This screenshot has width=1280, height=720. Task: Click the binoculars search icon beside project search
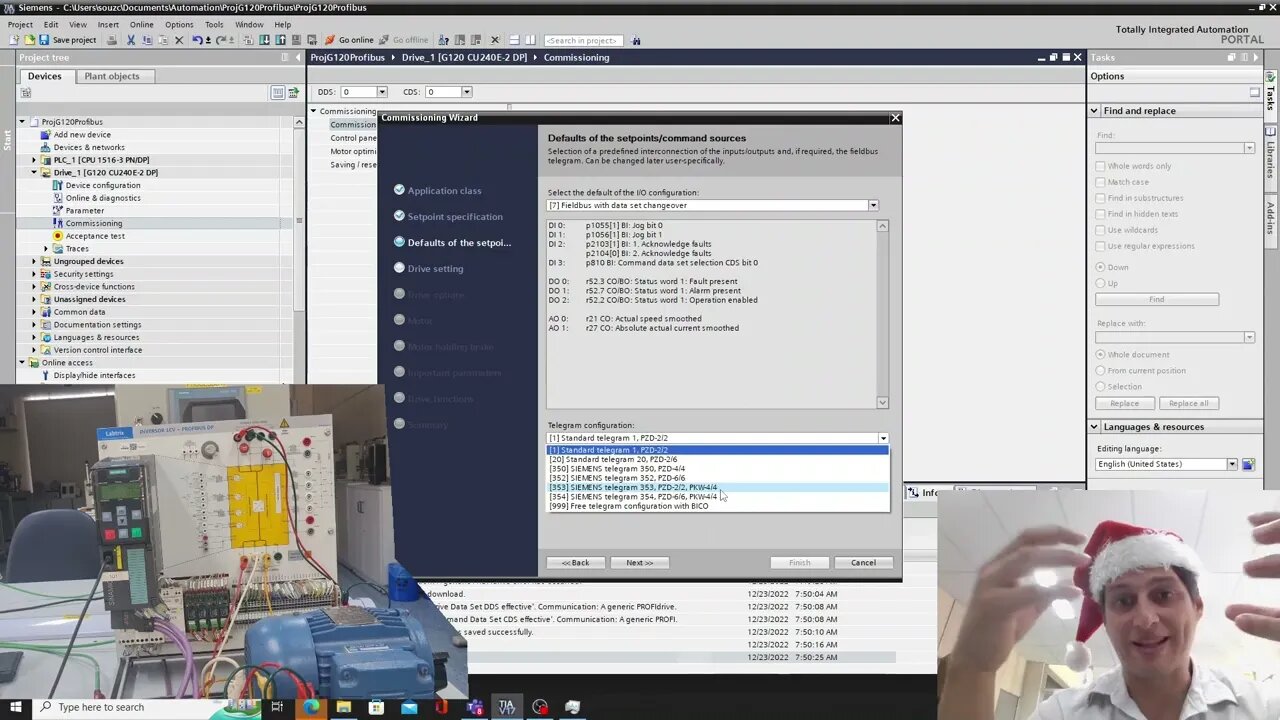click(x=636, y=40)
